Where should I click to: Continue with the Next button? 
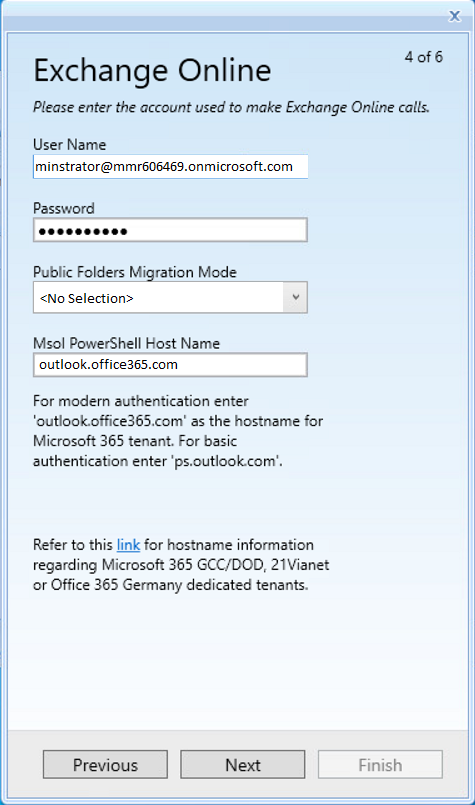coord(242,765)
